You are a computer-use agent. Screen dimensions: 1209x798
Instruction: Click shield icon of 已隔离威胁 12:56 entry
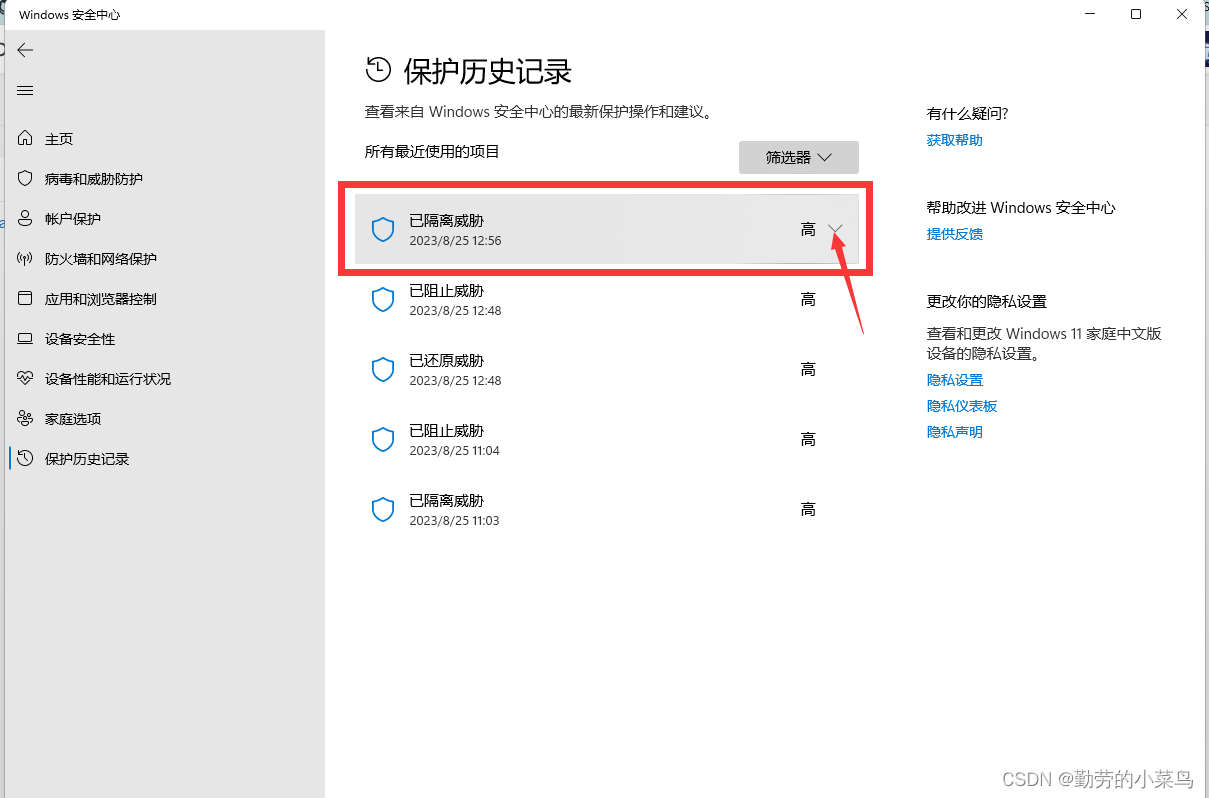[383, 230]
